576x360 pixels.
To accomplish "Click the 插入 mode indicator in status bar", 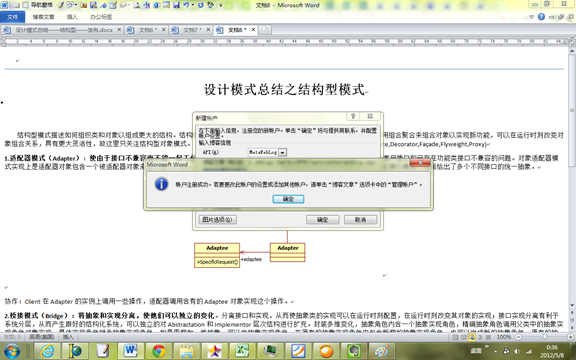I will pos(68,337).
